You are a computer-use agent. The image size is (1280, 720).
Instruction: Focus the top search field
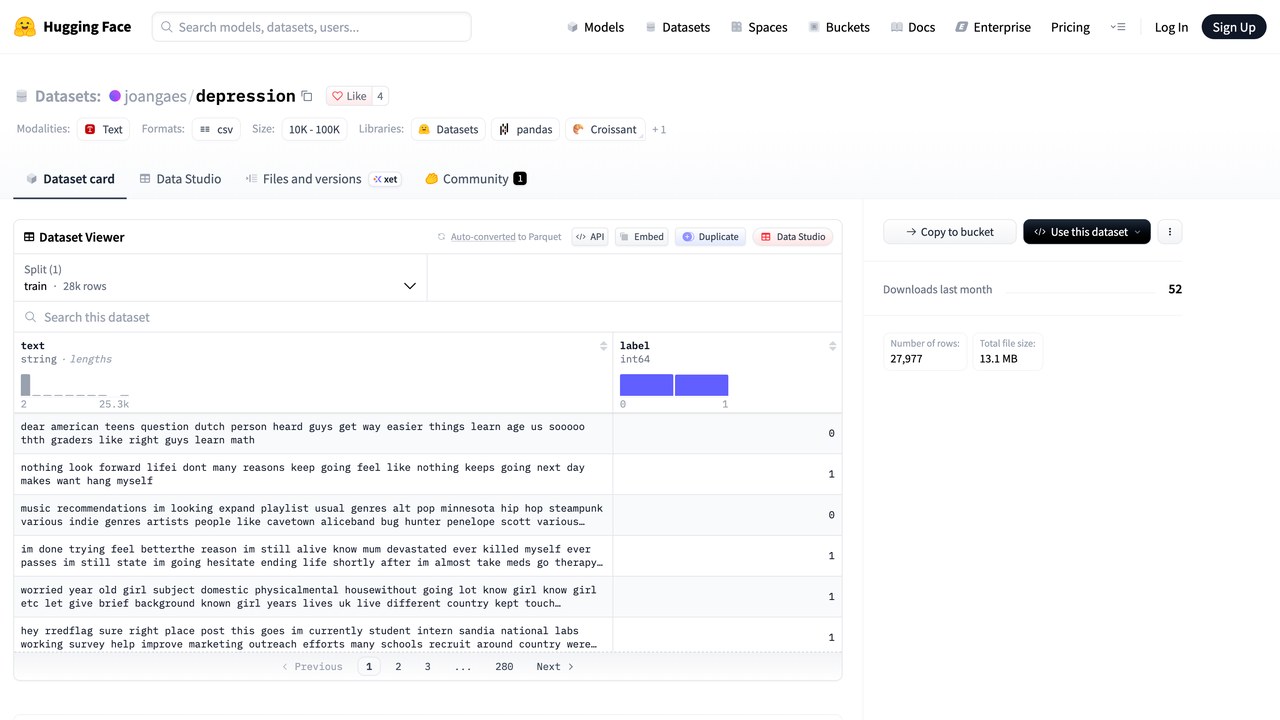(312, 27)
